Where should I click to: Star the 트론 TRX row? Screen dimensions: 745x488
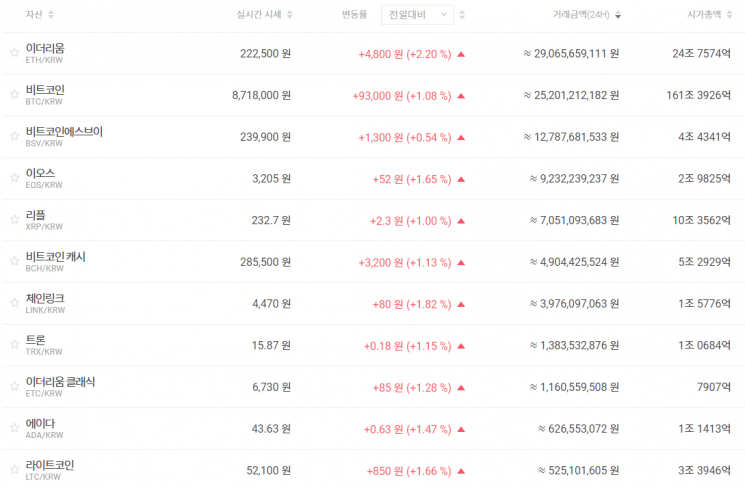15,344
